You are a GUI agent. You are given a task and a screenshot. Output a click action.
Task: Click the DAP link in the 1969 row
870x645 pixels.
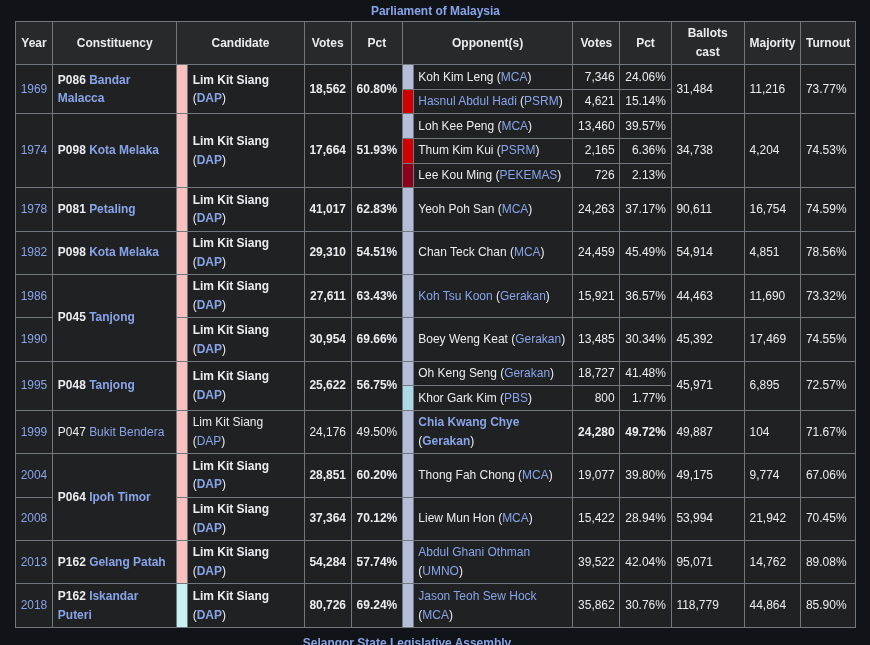[x=209, y=98]
